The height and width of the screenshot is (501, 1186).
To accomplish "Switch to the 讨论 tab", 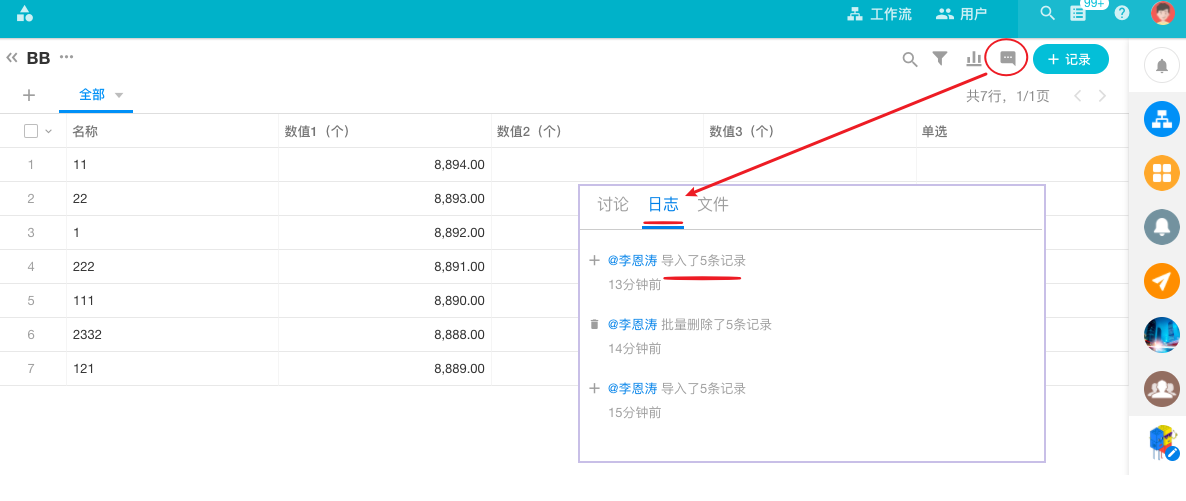I will tap(613, 205).
